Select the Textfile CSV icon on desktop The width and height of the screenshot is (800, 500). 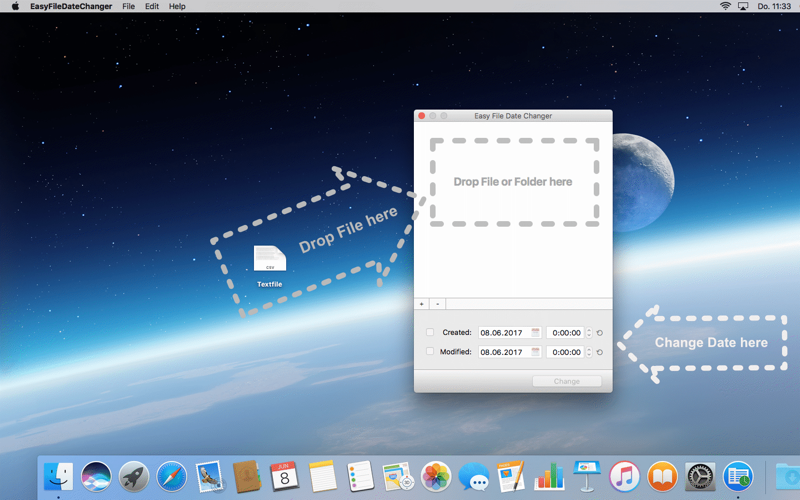[270, 259]
